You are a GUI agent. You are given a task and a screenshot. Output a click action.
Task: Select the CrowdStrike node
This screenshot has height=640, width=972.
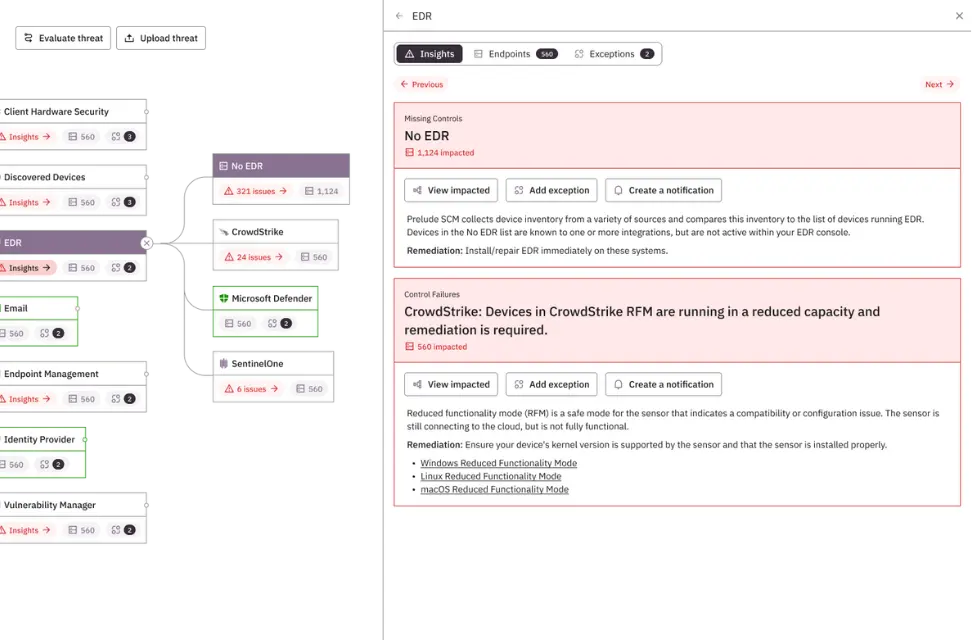click(x=275, y=232)
